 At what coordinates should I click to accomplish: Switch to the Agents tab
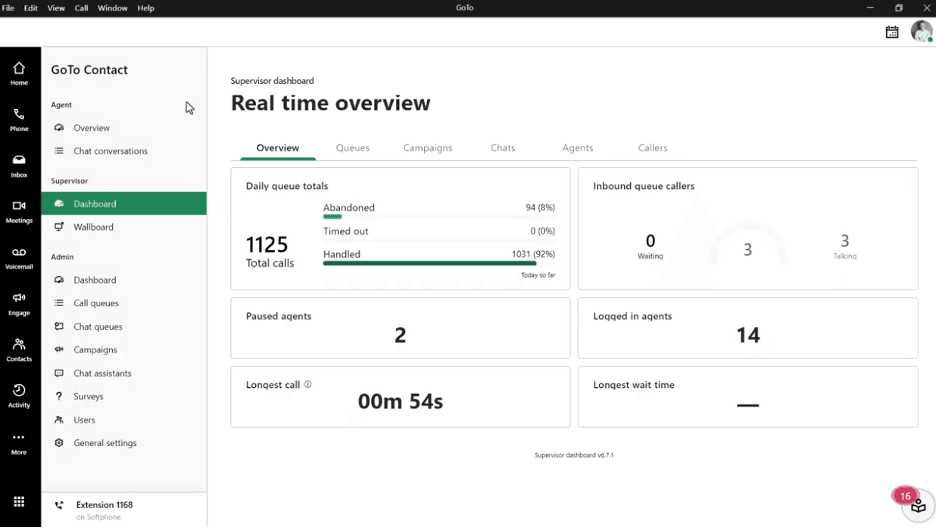[577, 148]
